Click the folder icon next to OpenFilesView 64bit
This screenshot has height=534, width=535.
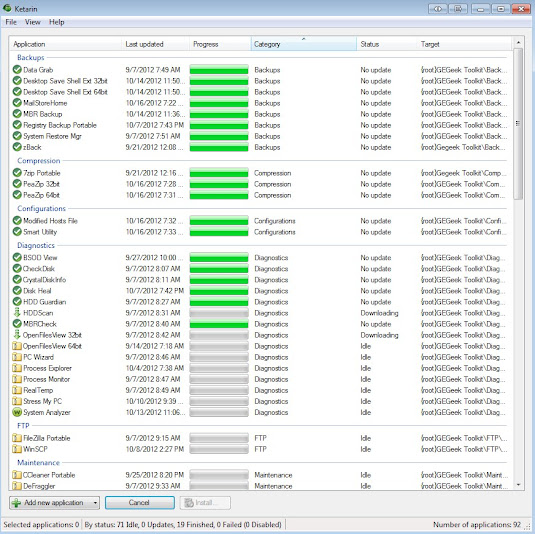pyautogui.click(x=17, y=346)
